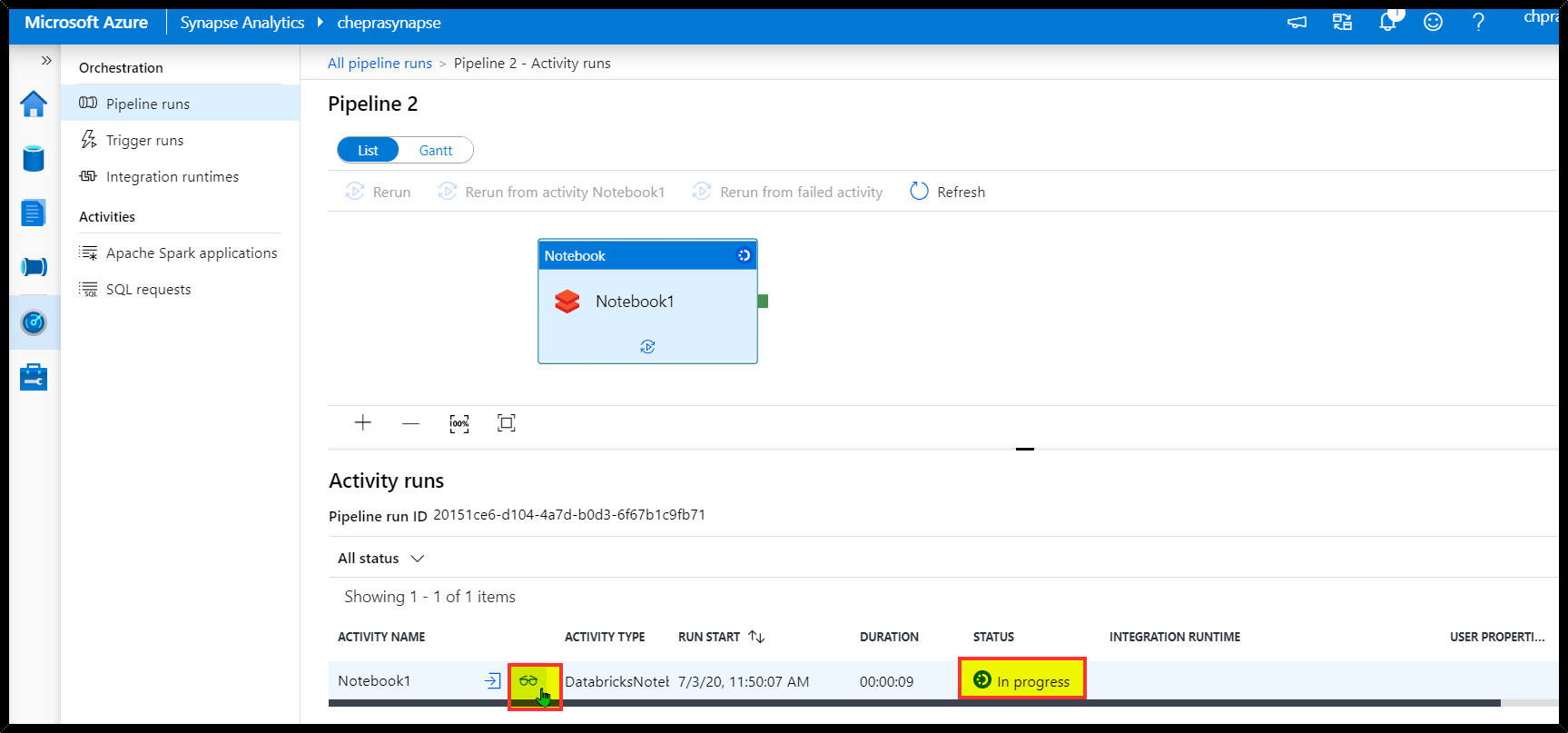Click the Integration runtimes icon

pyautogui.click(x=88, y=175)
